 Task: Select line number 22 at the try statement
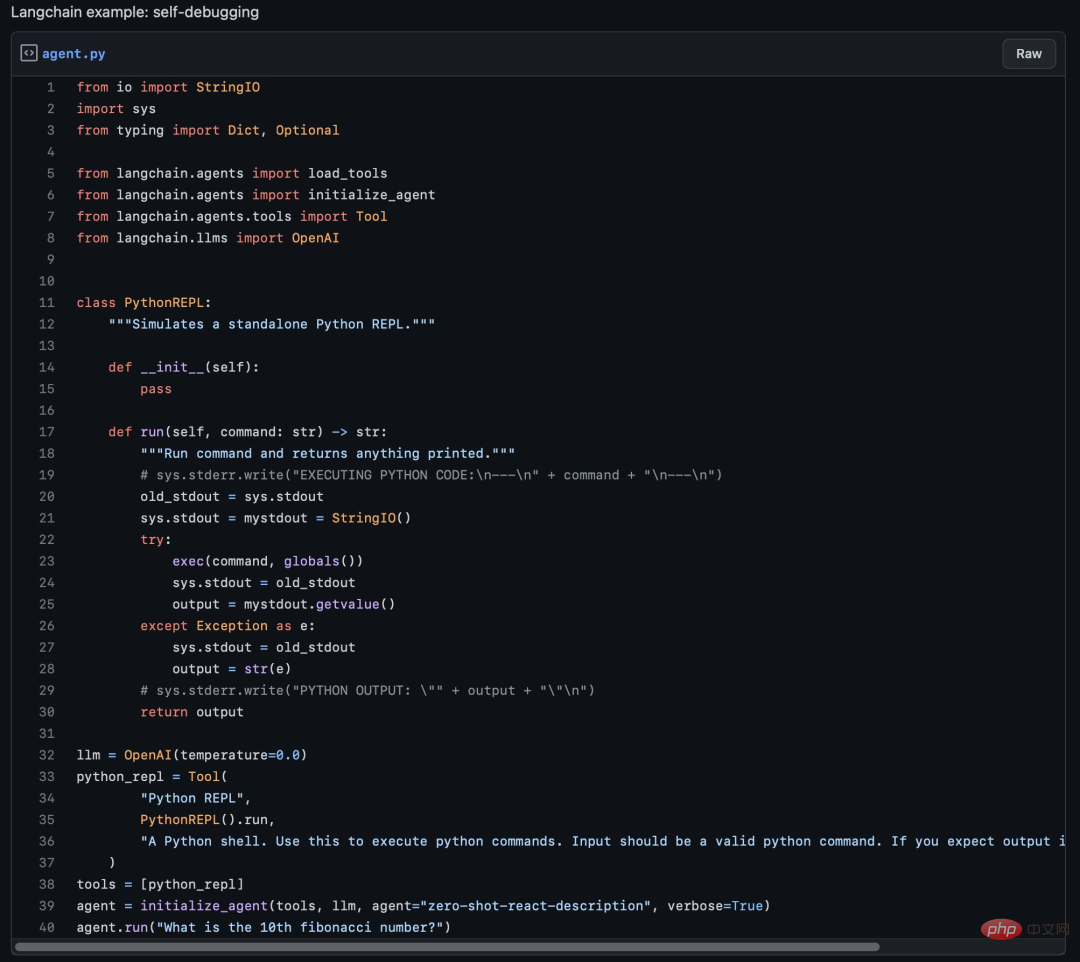click(47, 540)
